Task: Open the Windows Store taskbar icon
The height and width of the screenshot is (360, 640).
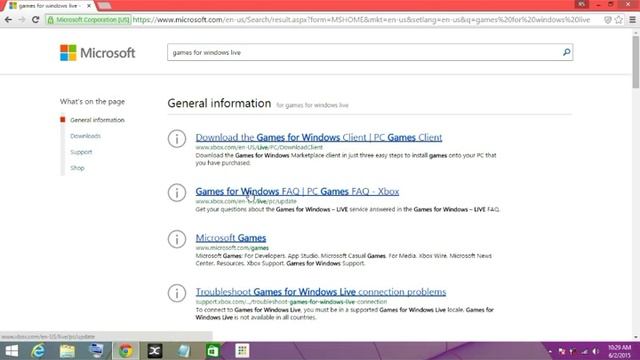Action: coord(213,351)
